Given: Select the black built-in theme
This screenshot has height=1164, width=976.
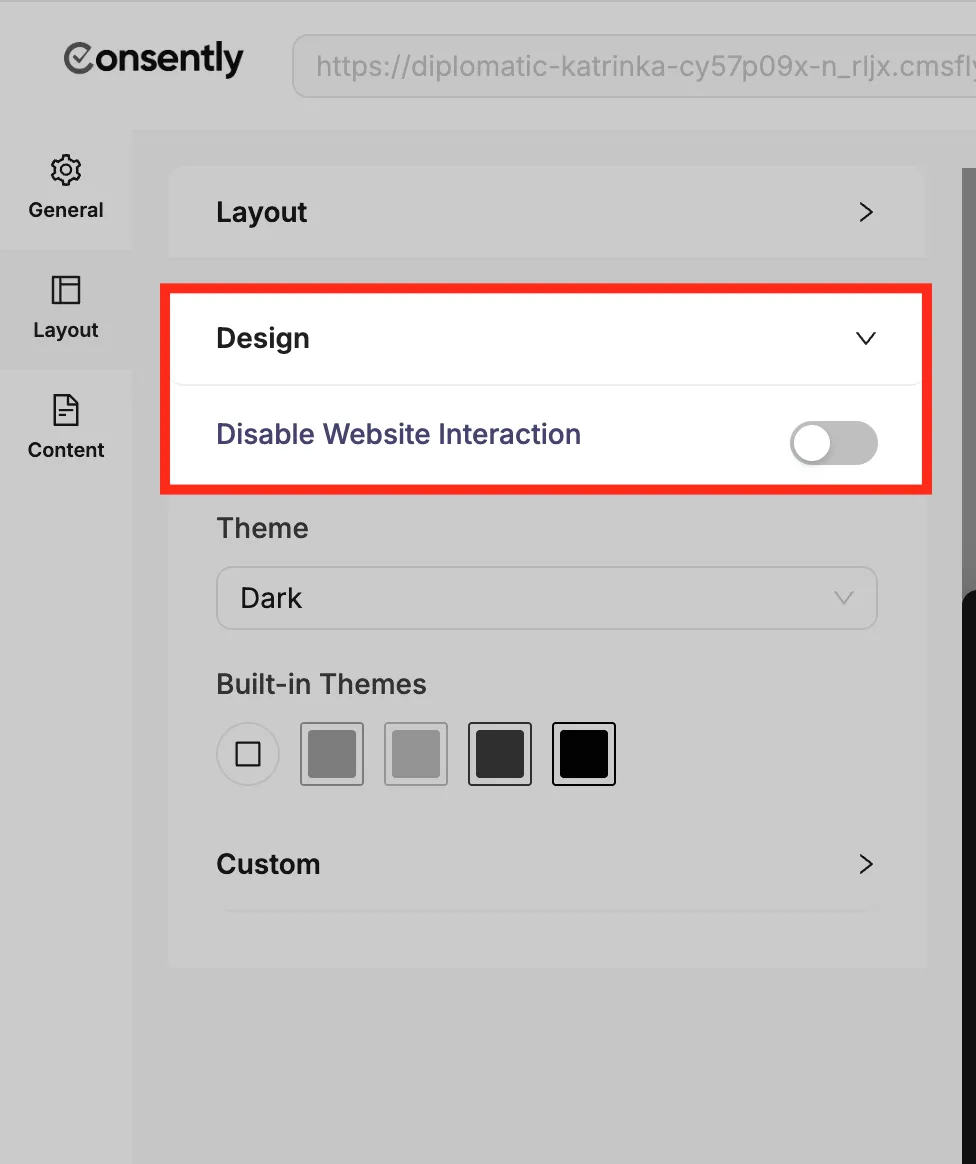Looking at the screenshot, I should click(x=583, y=754).
